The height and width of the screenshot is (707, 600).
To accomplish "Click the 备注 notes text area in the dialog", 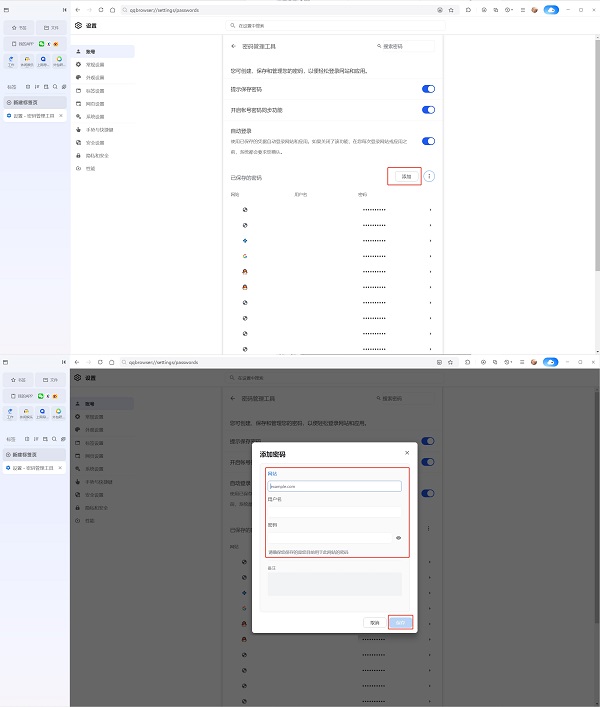I will 334,584.
